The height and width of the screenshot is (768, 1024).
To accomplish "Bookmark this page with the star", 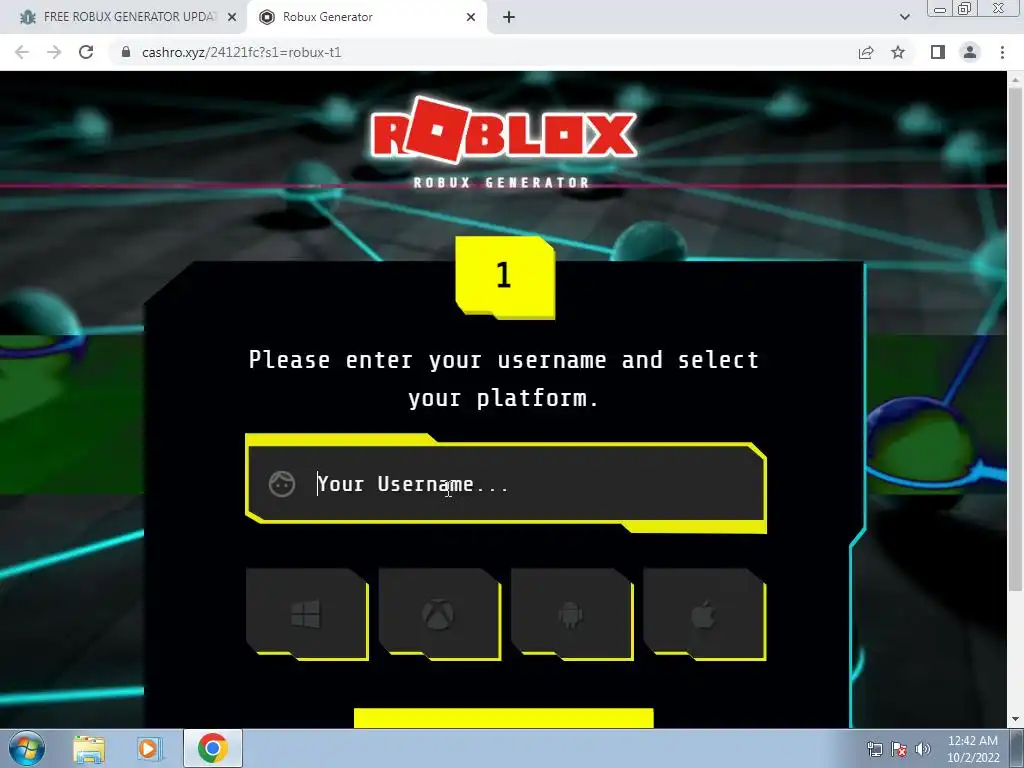I will (898, 52).
